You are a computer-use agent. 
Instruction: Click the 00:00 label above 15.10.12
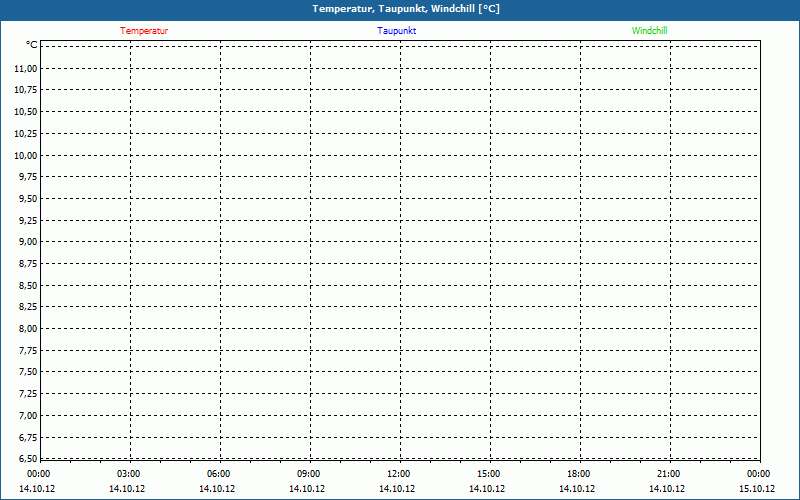(759, 474)
